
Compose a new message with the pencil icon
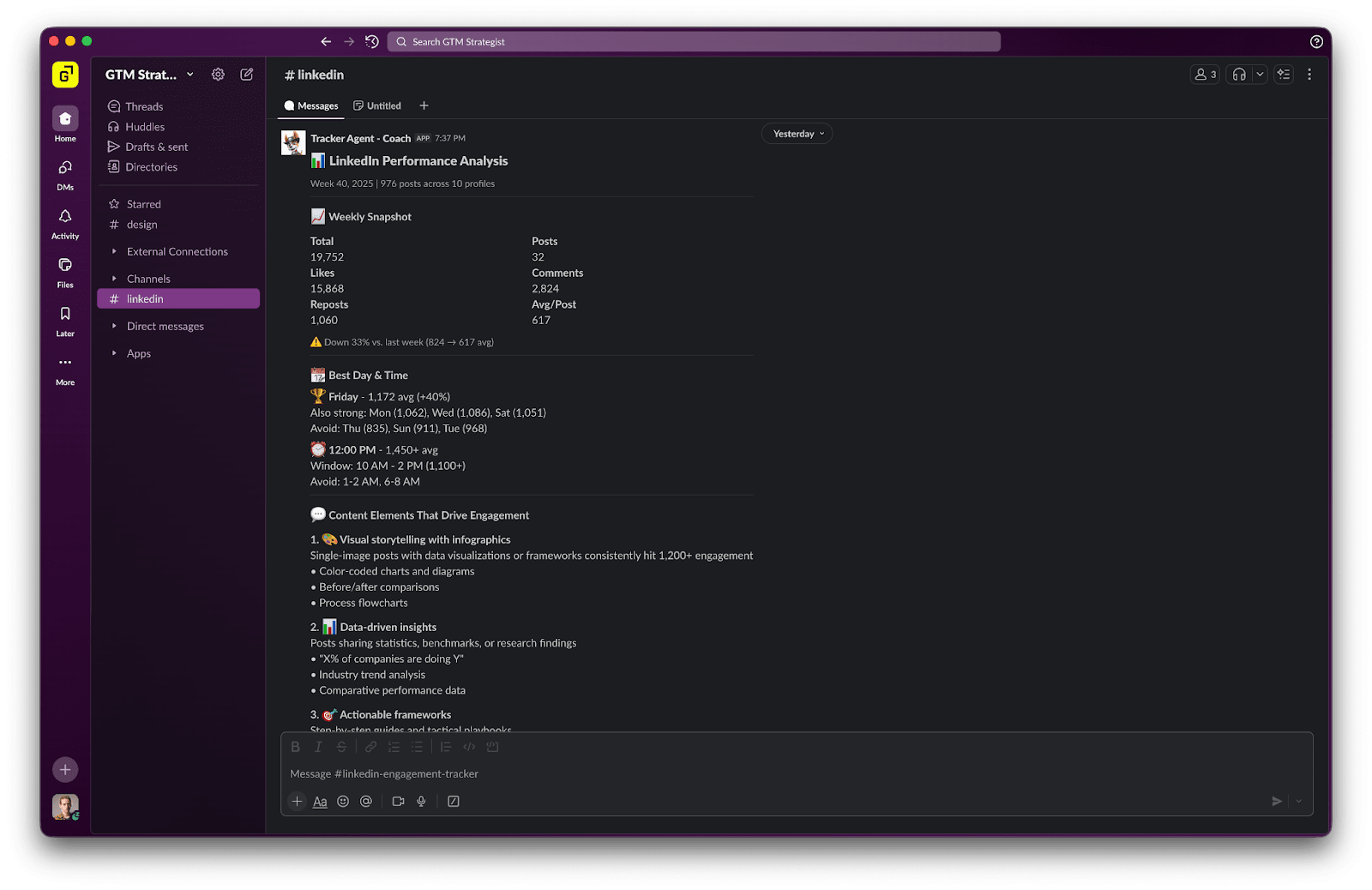(x=247, y=75)
